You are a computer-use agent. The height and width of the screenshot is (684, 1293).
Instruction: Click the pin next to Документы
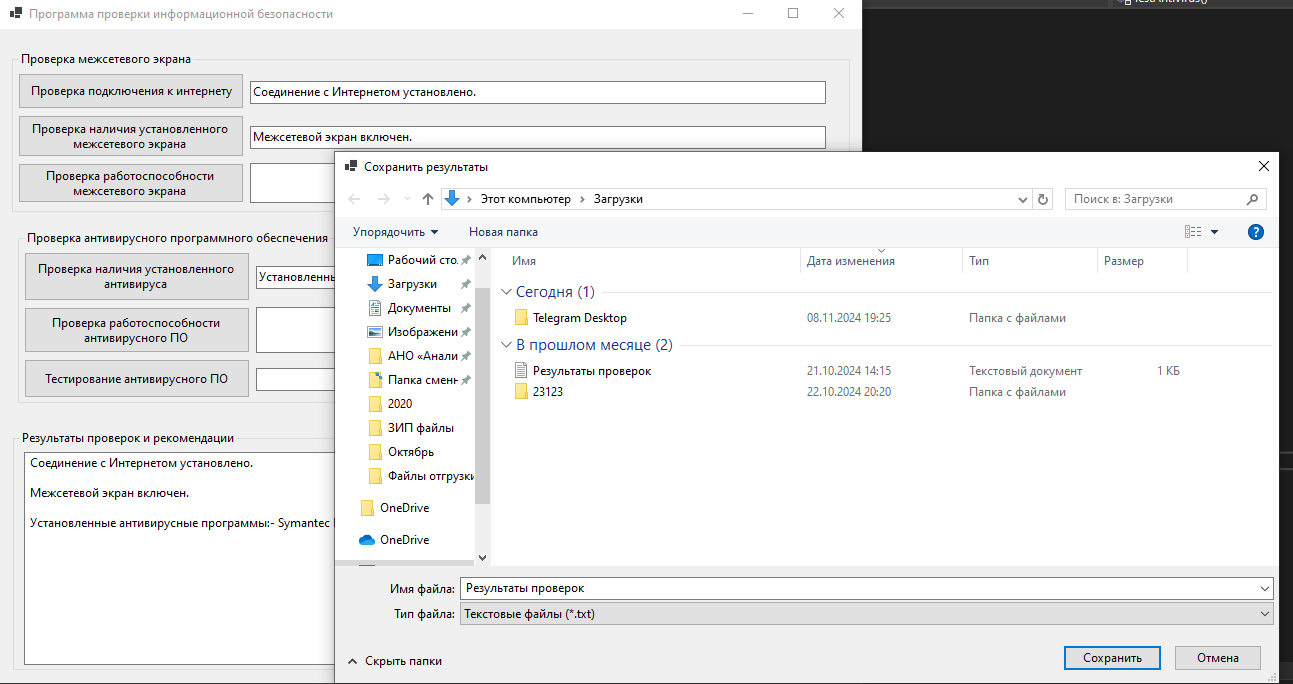[x=465, y=308]
